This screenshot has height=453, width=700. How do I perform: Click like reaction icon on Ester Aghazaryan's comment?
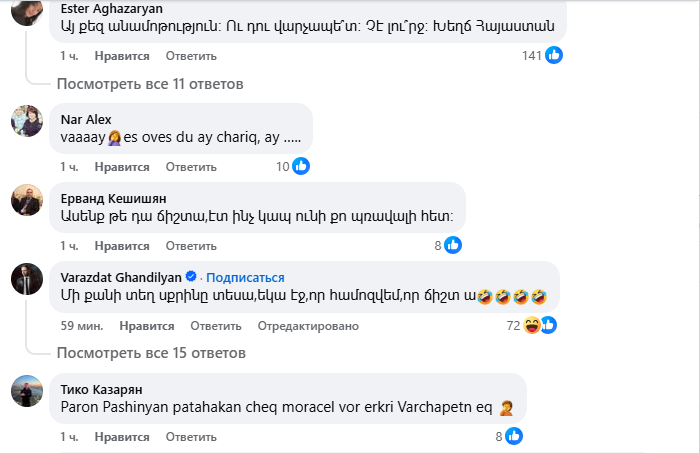click(554, 56)
